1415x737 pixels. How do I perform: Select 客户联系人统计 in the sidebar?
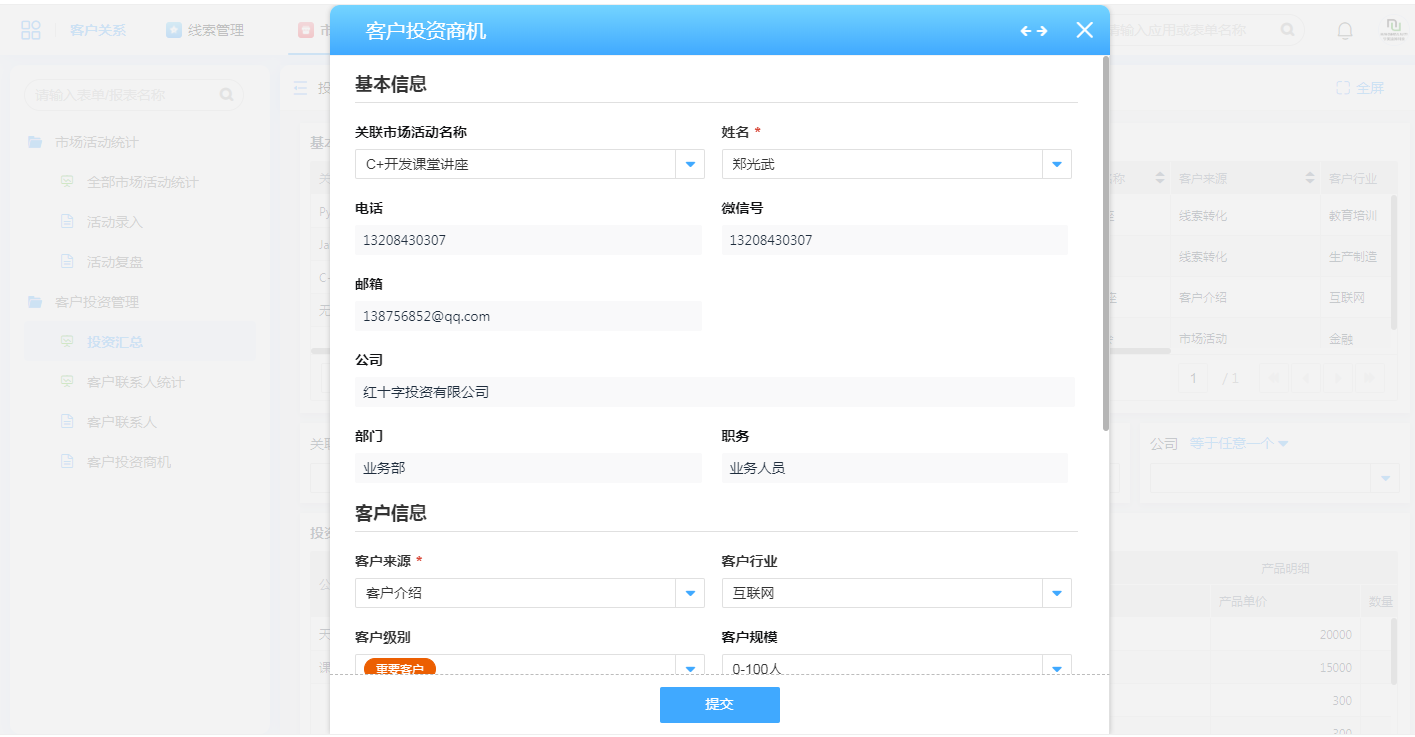point(135,382)
